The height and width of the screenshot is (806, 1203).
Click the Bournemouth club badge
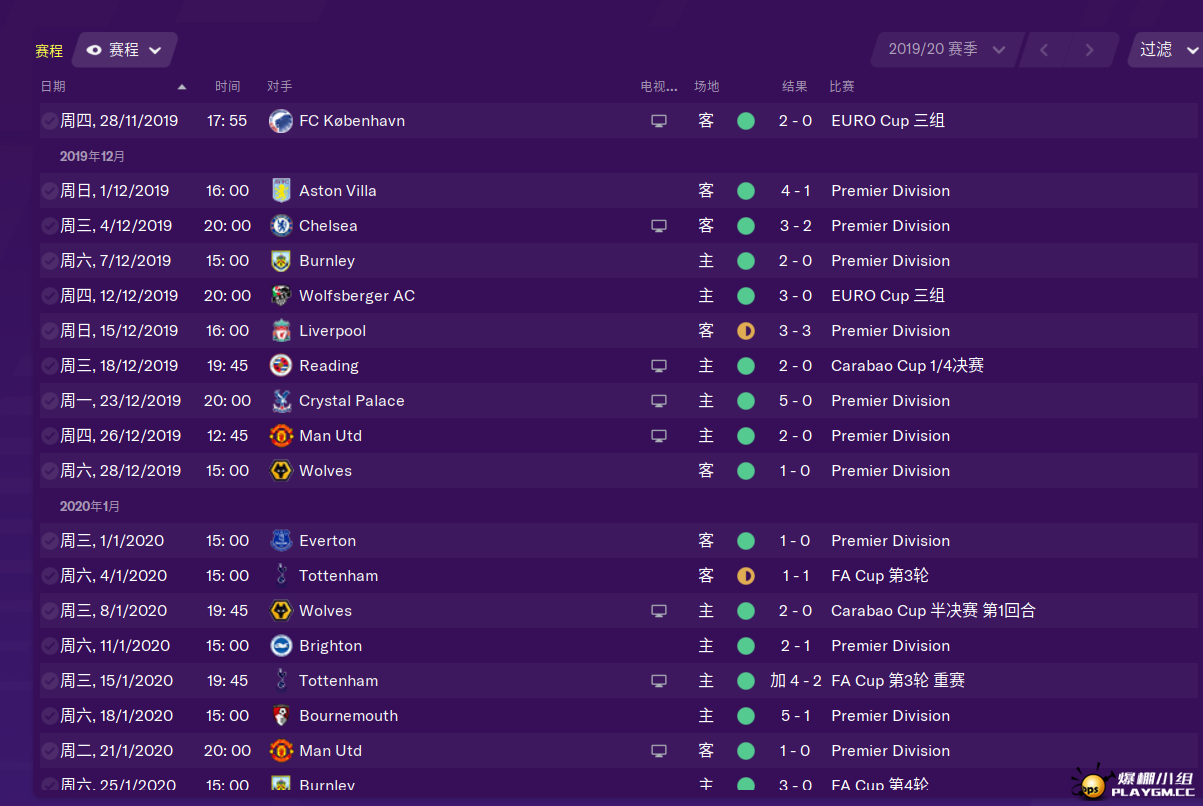pyautogui.click(x=281, y=716)
